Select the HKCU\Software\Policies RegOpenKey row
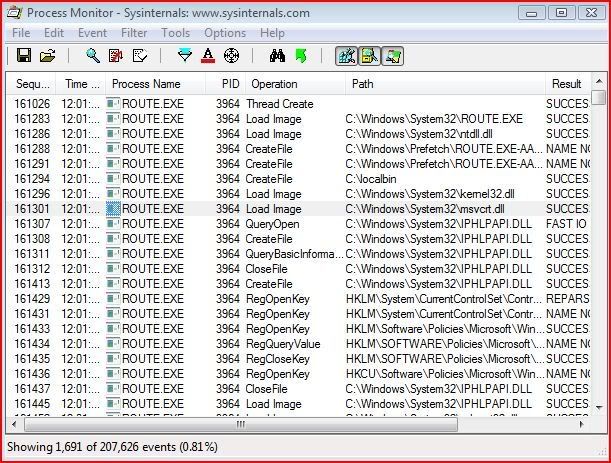The height and width of the screenshot is (463, 611). tap(298, 374)
